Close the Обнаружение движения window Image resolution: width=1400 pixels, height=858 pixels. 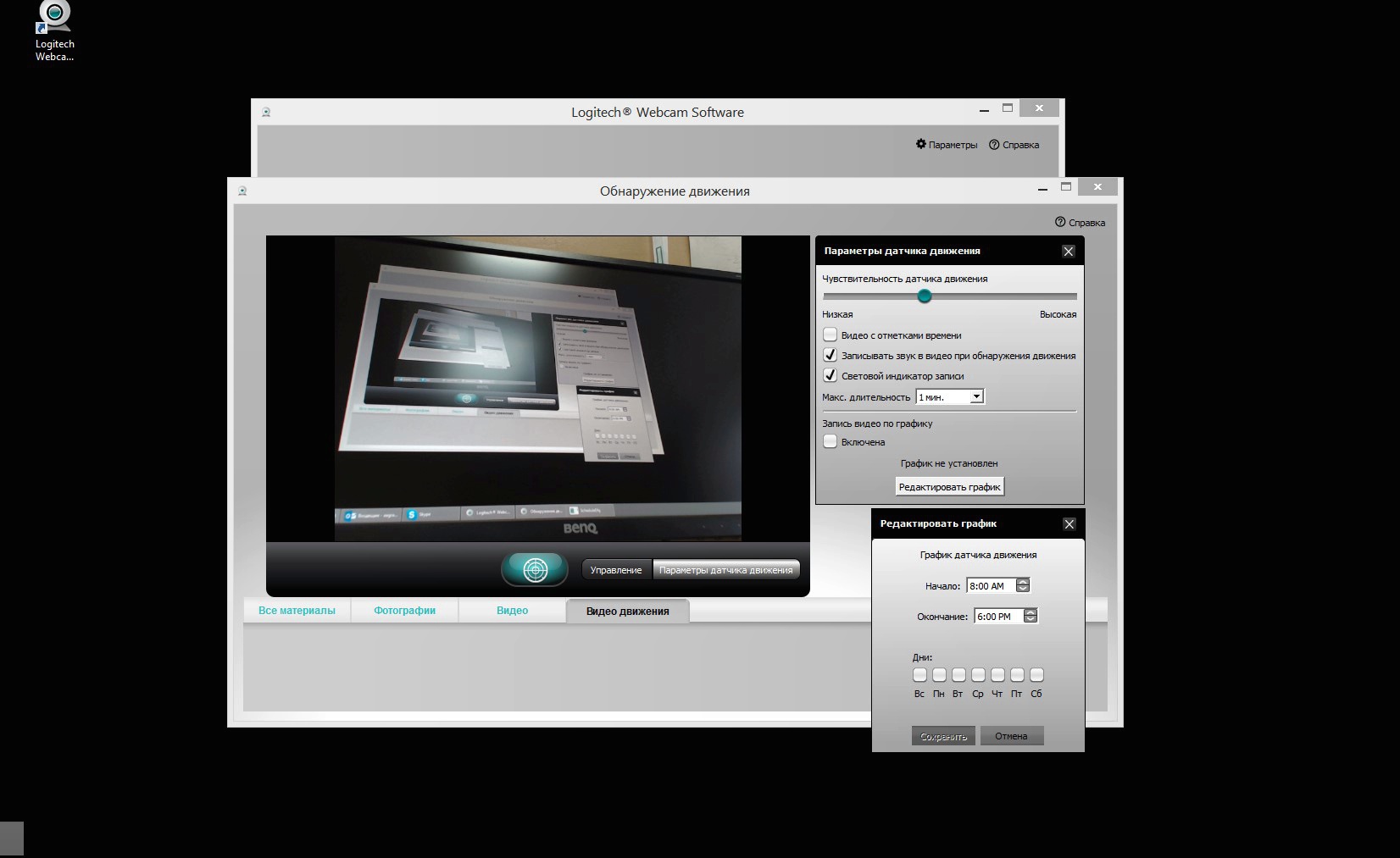click(x=1097, y=186)
